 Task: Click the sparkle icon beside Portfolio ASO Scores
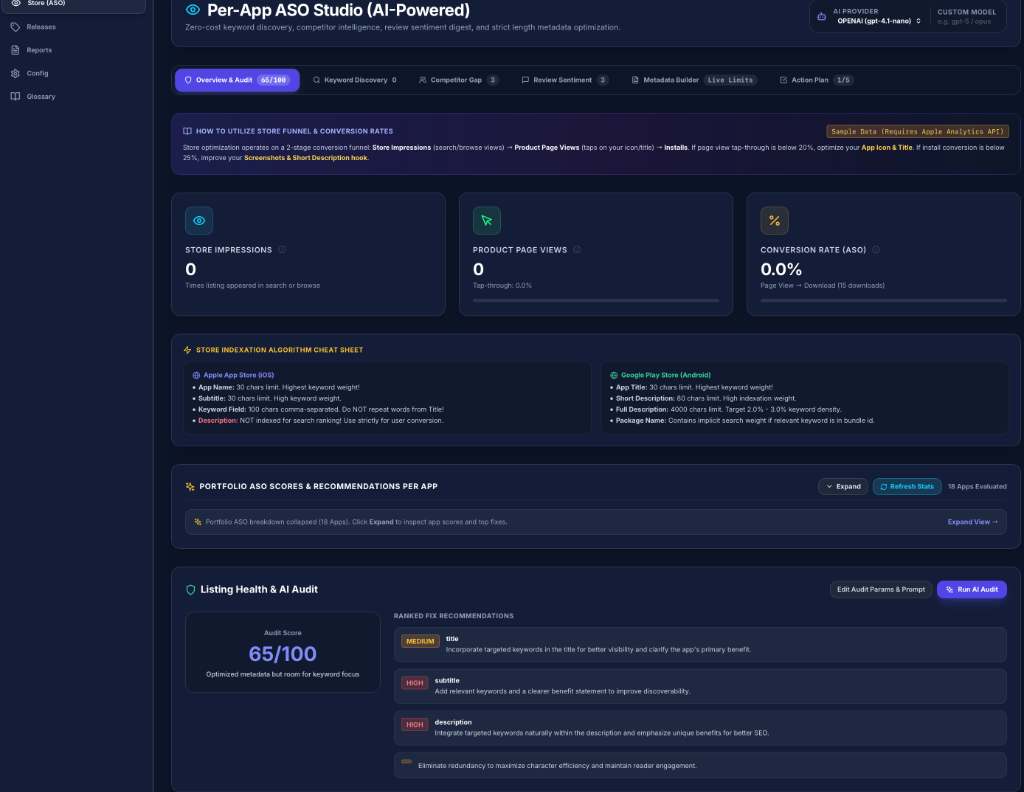[190, 486]
